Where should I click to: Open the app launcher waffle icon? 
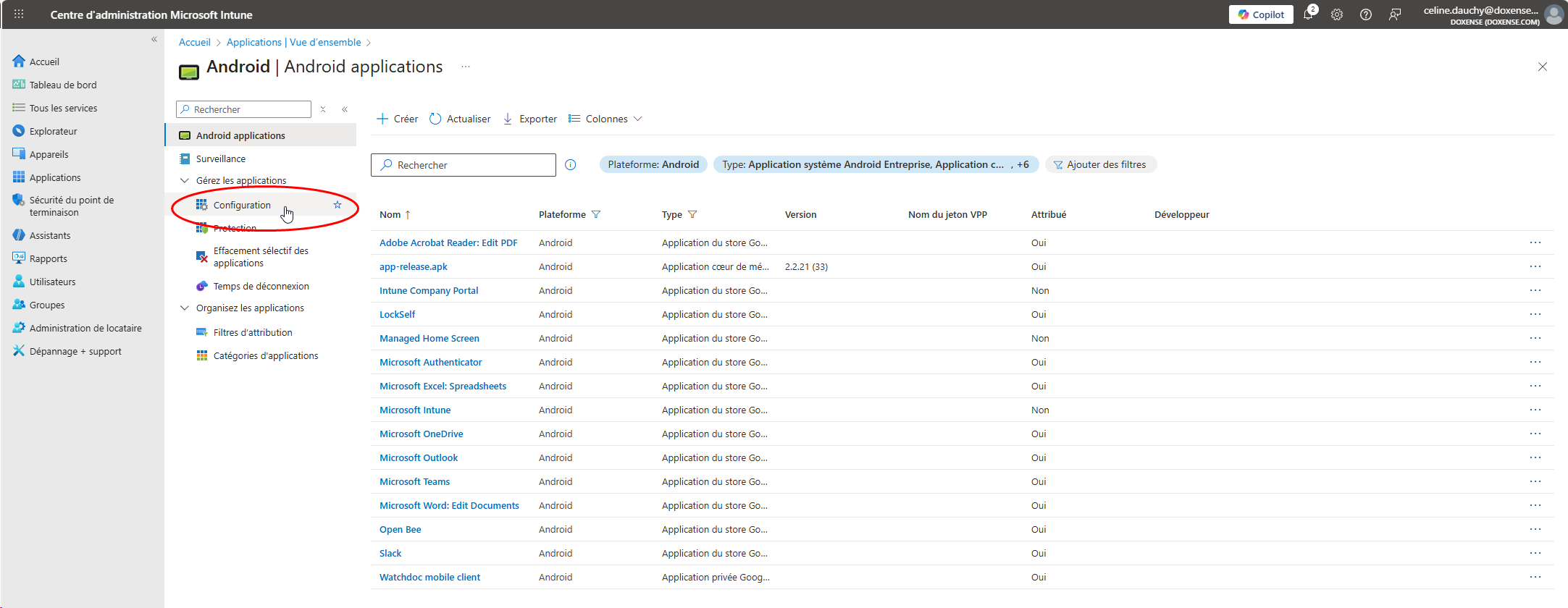point(19,14)
